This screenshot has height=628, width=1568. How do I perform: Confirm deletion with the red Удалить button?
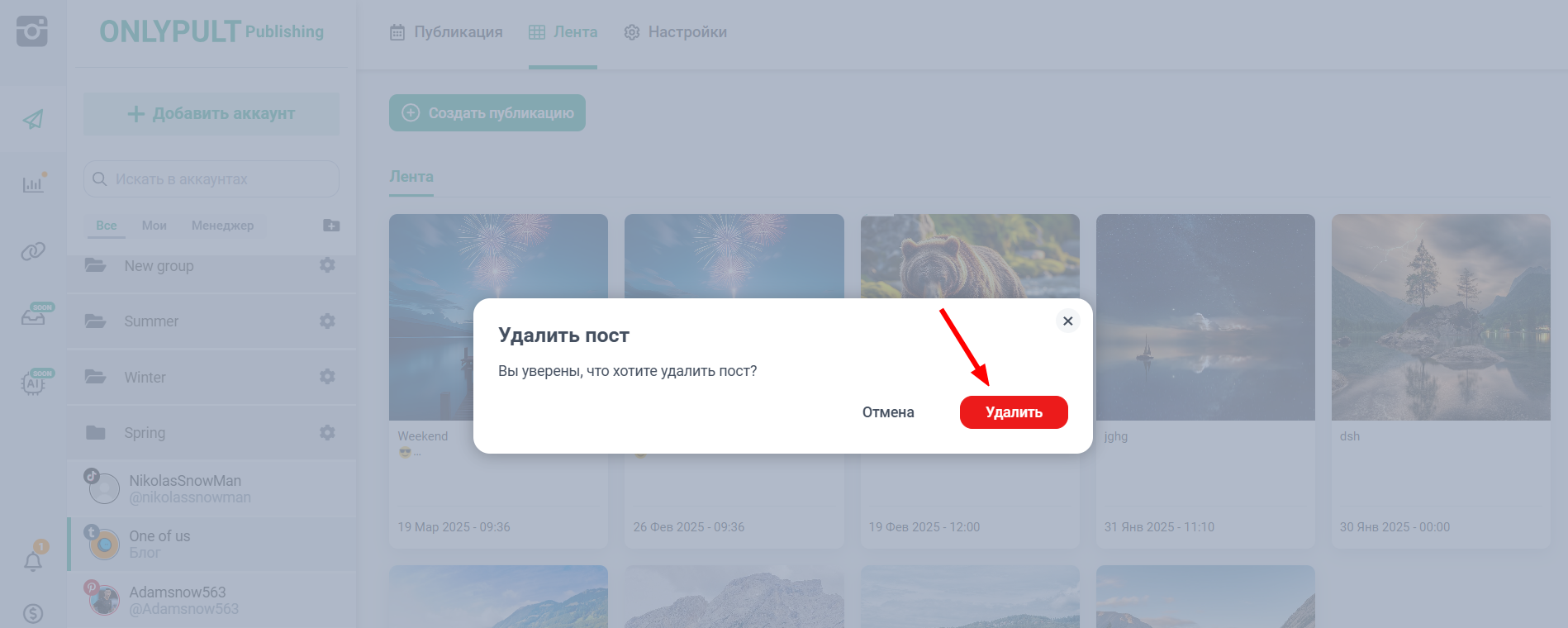coord(1013,412)
